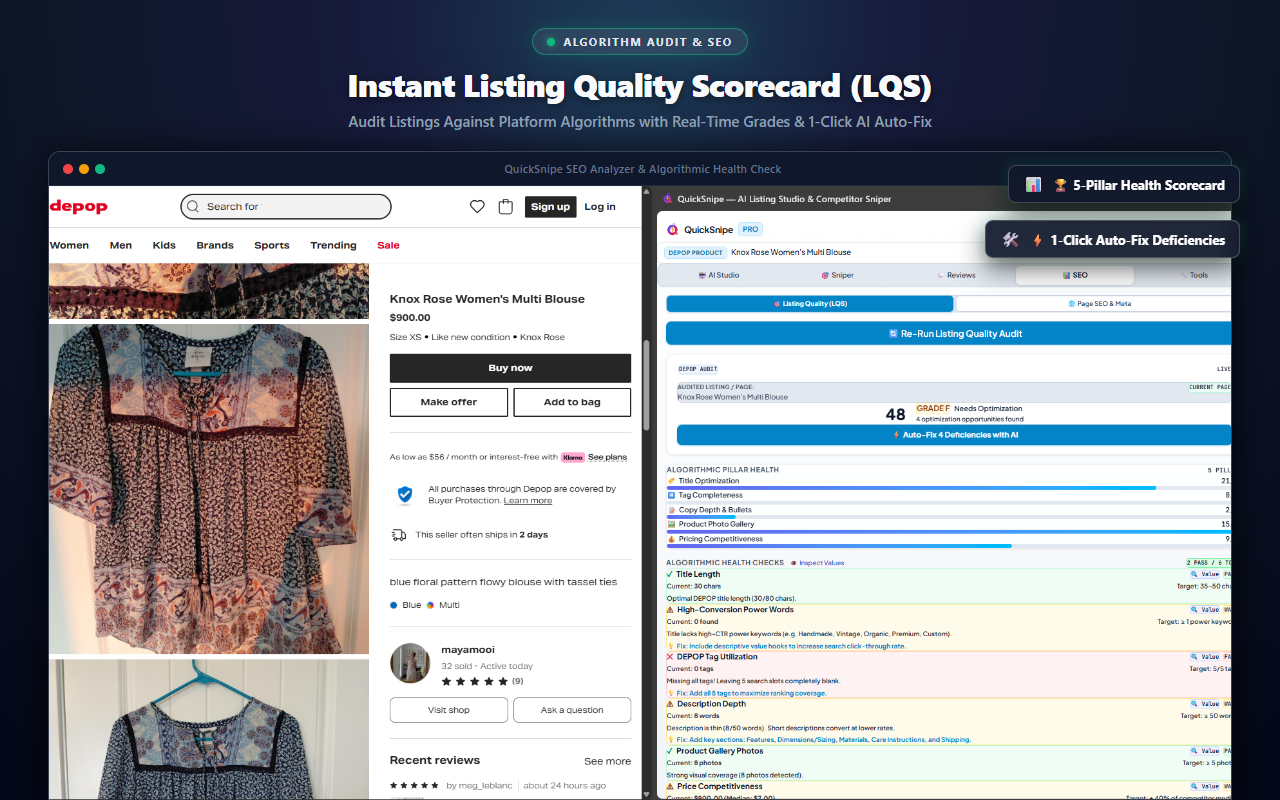Open the Sale category in Depop menu
Viewport: 1280px width, 800px height.
click(388, 245)
